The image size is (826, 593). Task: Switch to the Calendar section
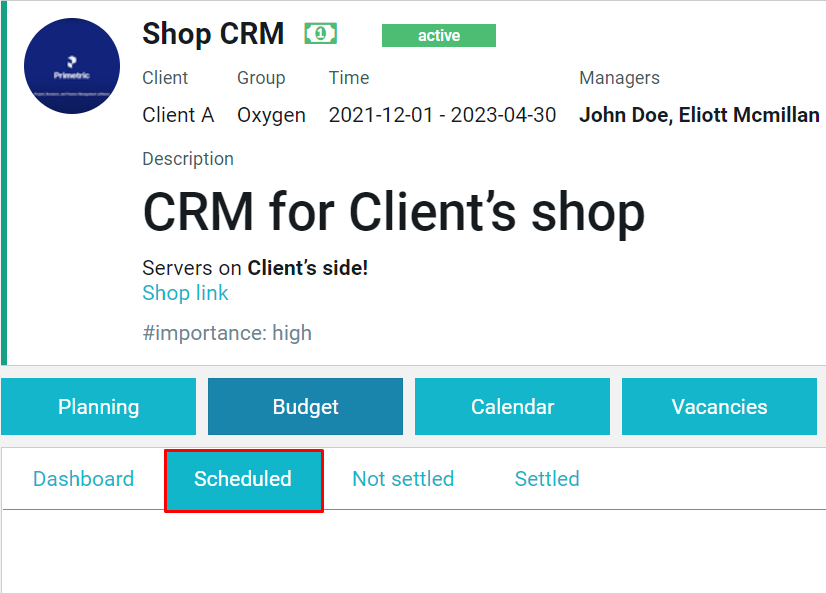[513, 407]
